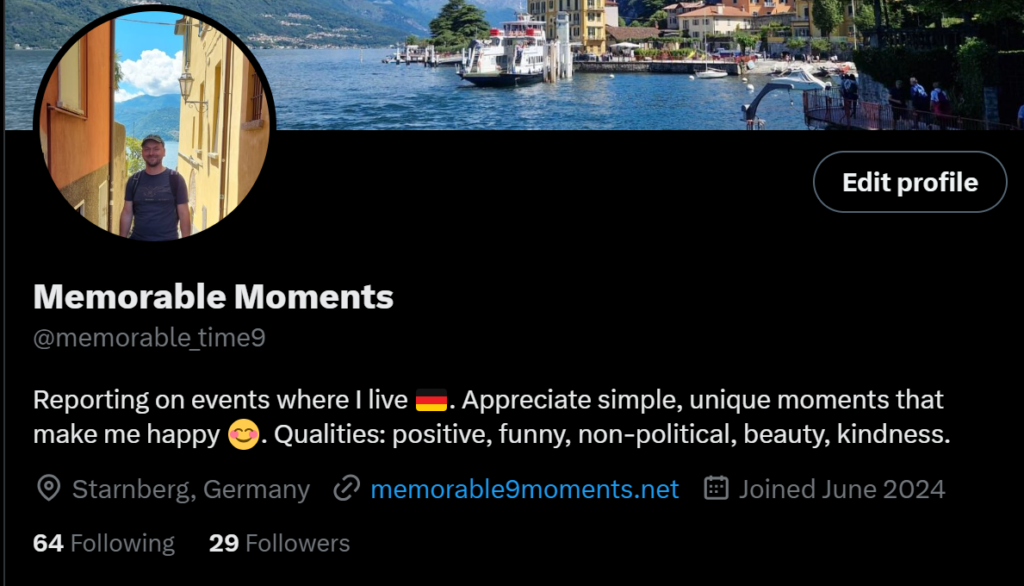Click the @memorable_time9 handle
This screenshot has width=1024, height=586.
(x=150, y=338)
